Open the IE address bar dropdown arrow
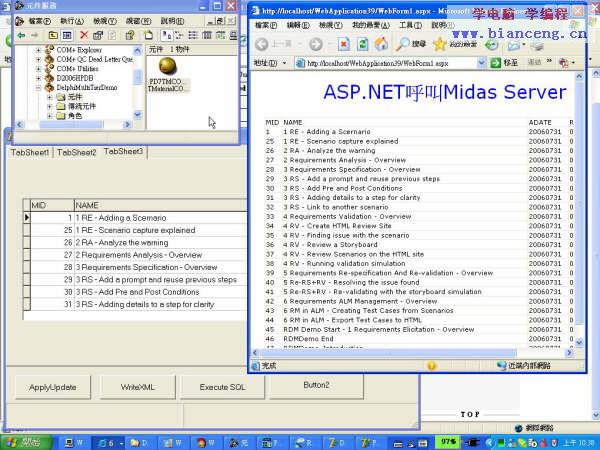Image resolution: width=600 pixels, height=450 pixels. click(482, 63)
